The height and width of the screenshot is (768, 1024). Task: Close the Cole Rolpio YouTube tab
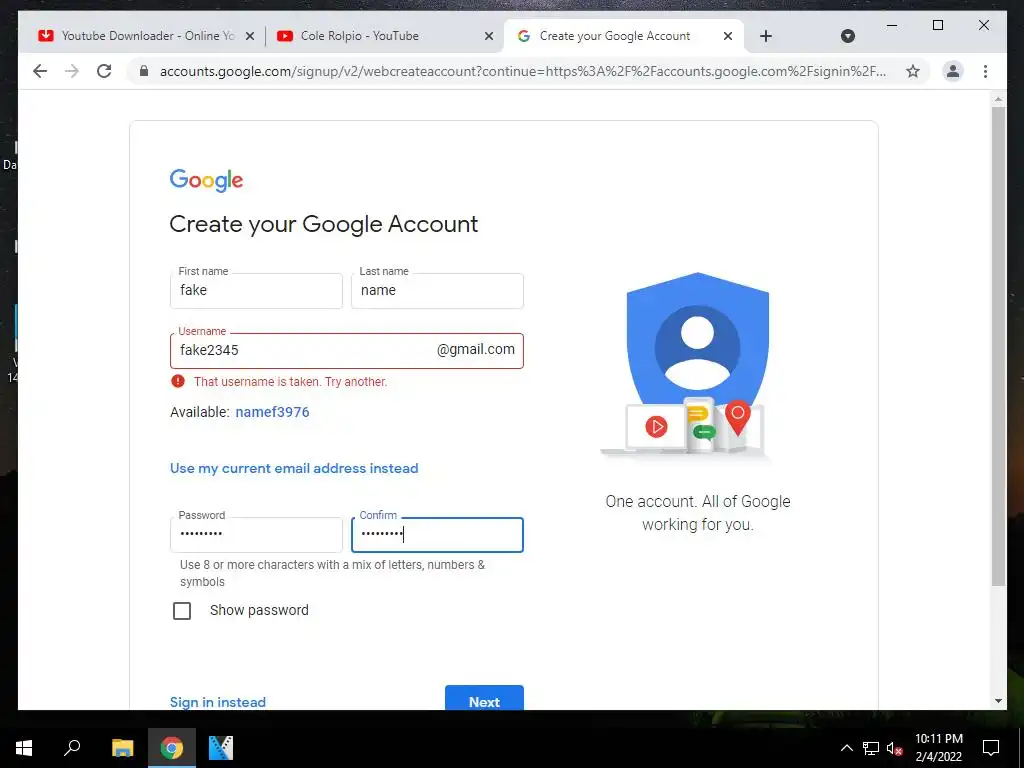click(488, 37)
